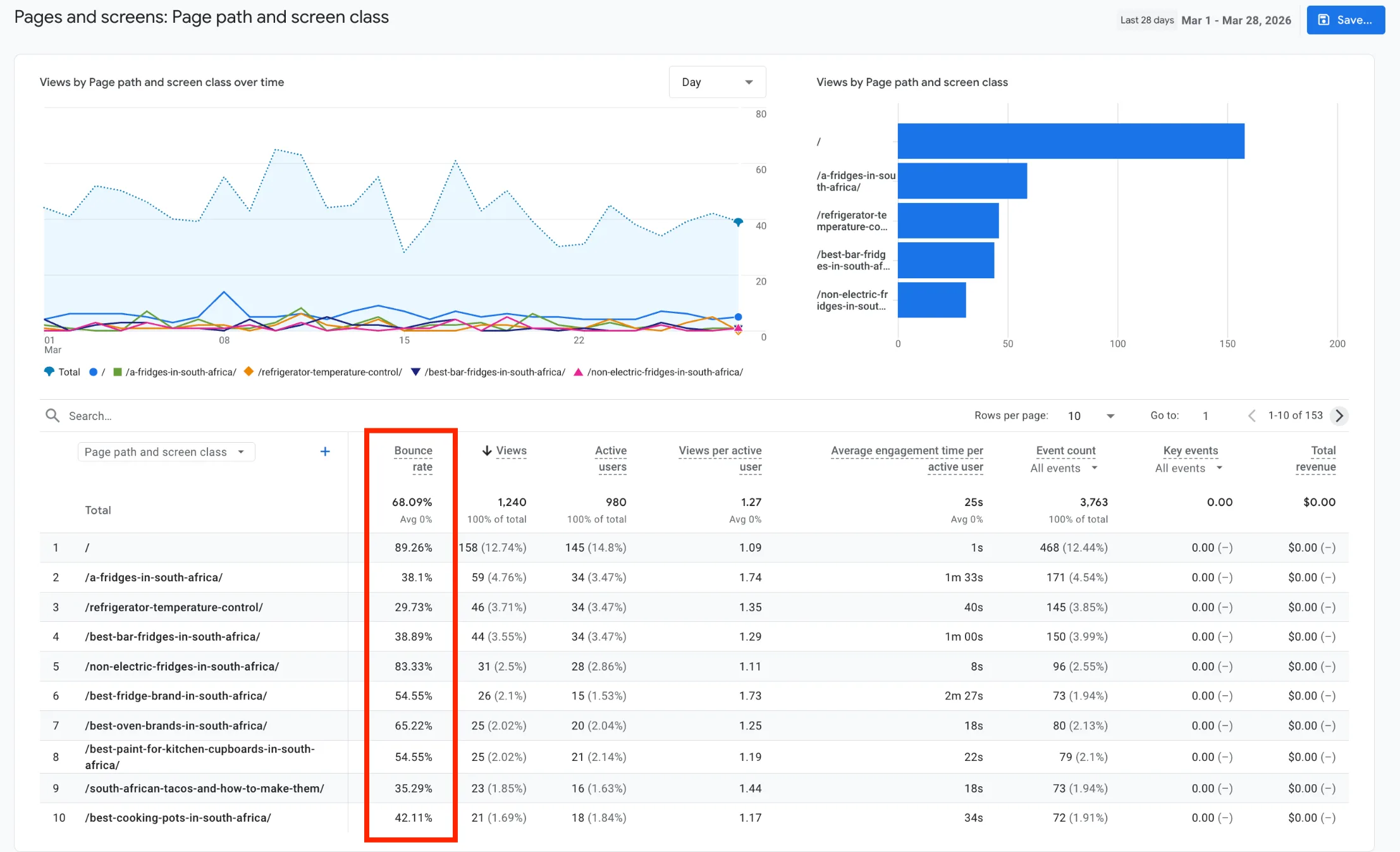Toggle /a-fridges-in-south-africa/ legend entry
This screenshot has width=1400, height=852.
coord(175,372)
